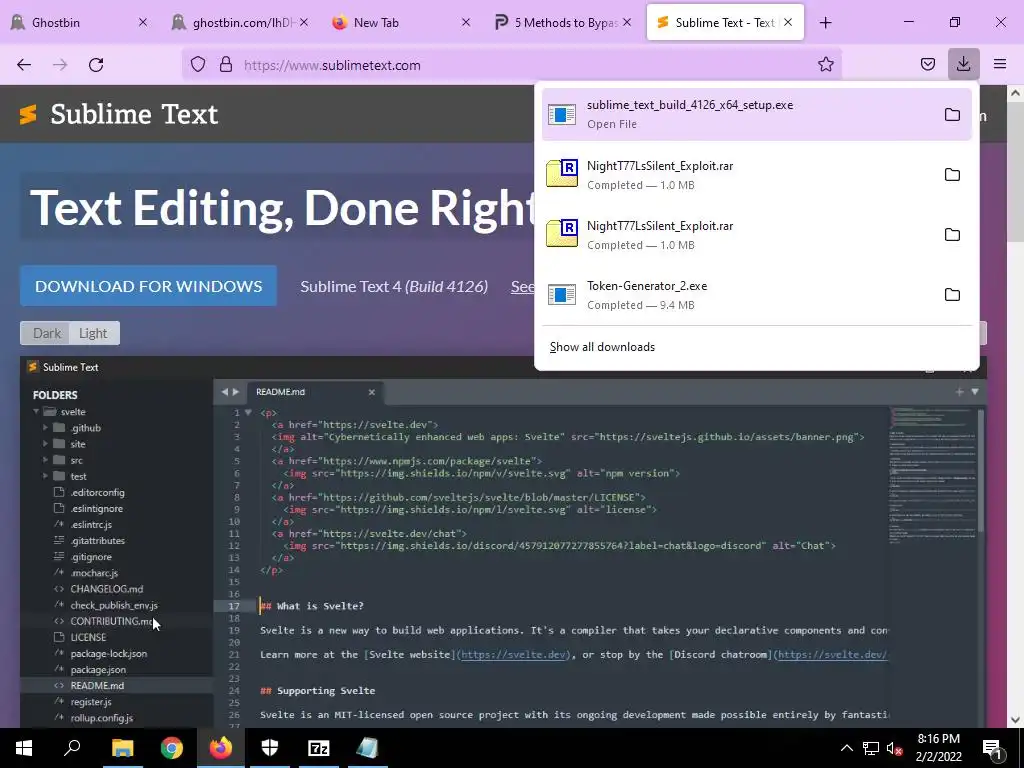This screenshot has height=768, width=1024.
Task: Show first NightT77LsSilent_Exploit.rar in folder
Action: [952, 175]
